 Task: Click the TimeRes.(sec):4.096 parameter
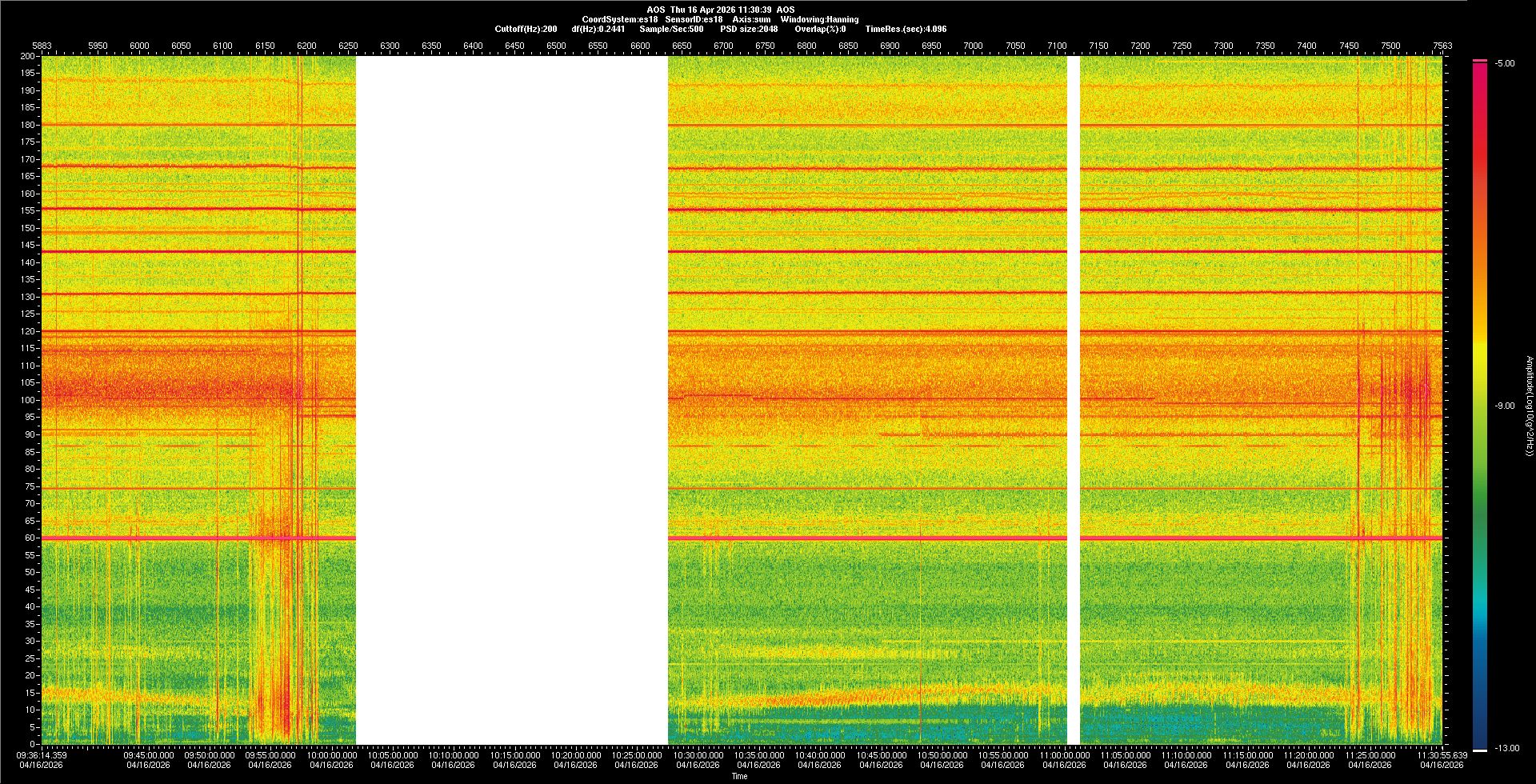905,29
